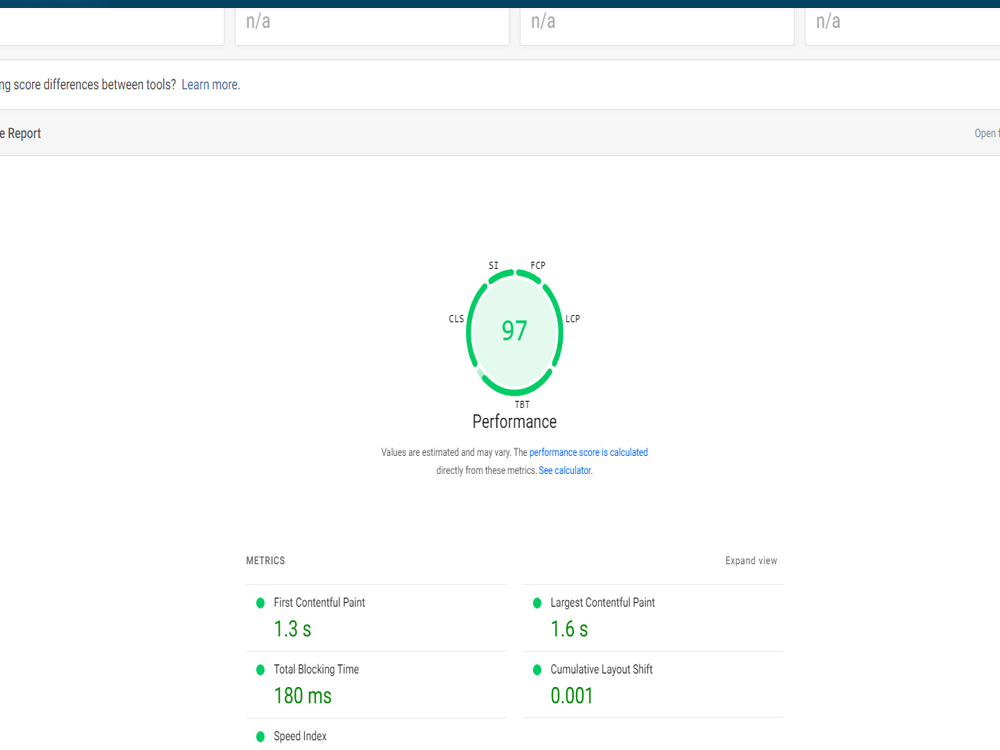Click the 180 ms metric value
This screenshot has width=1000, height=750.
click(x=302, y=696)
